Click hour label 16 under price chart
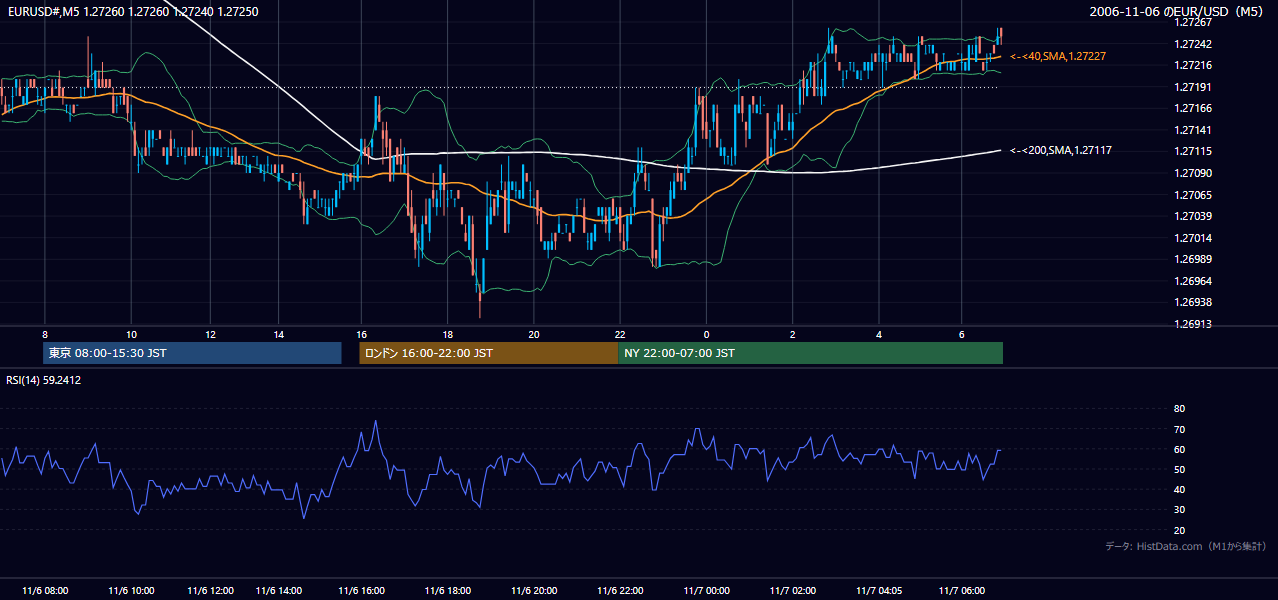The height and width of the screenshot is (600, 1278). click(362, 334)
